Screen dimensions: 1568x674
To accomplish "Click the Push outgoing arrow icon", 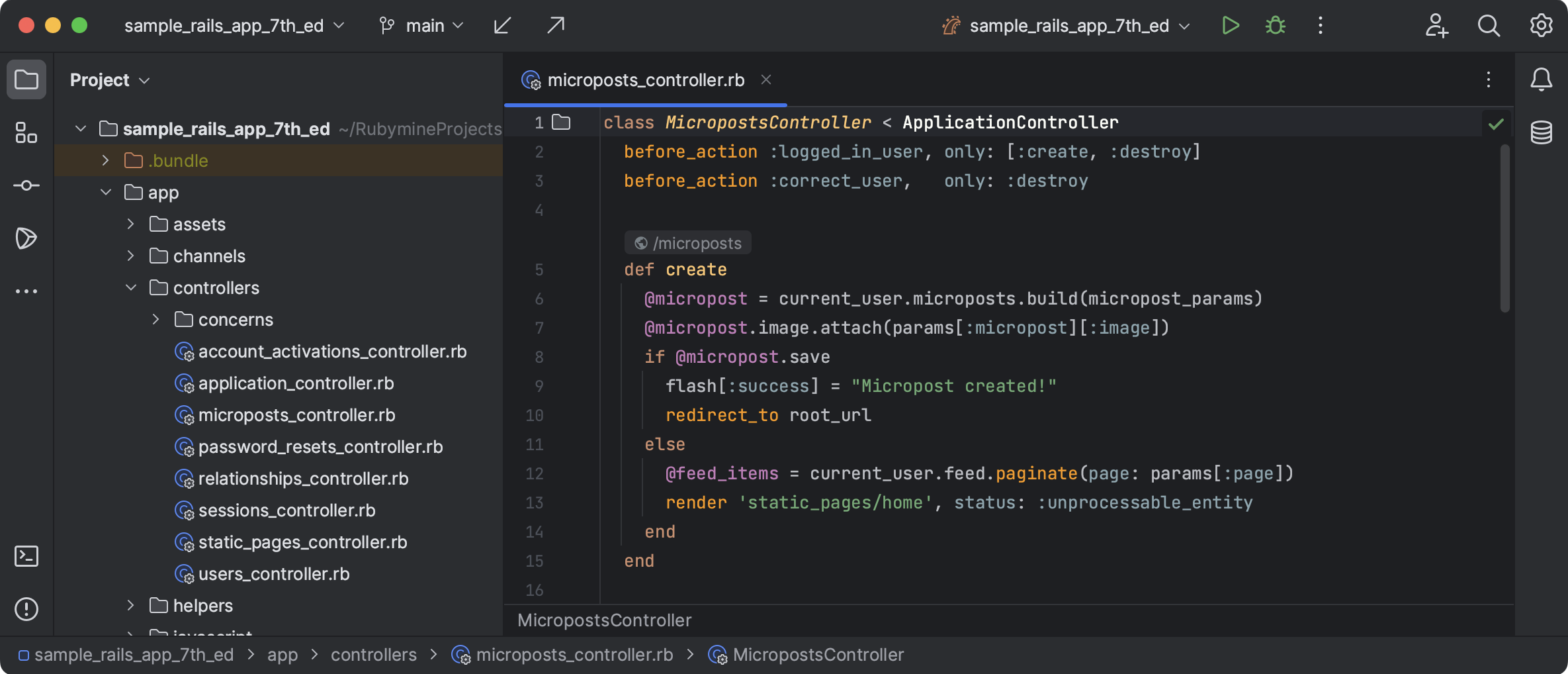I will point(556,26).
